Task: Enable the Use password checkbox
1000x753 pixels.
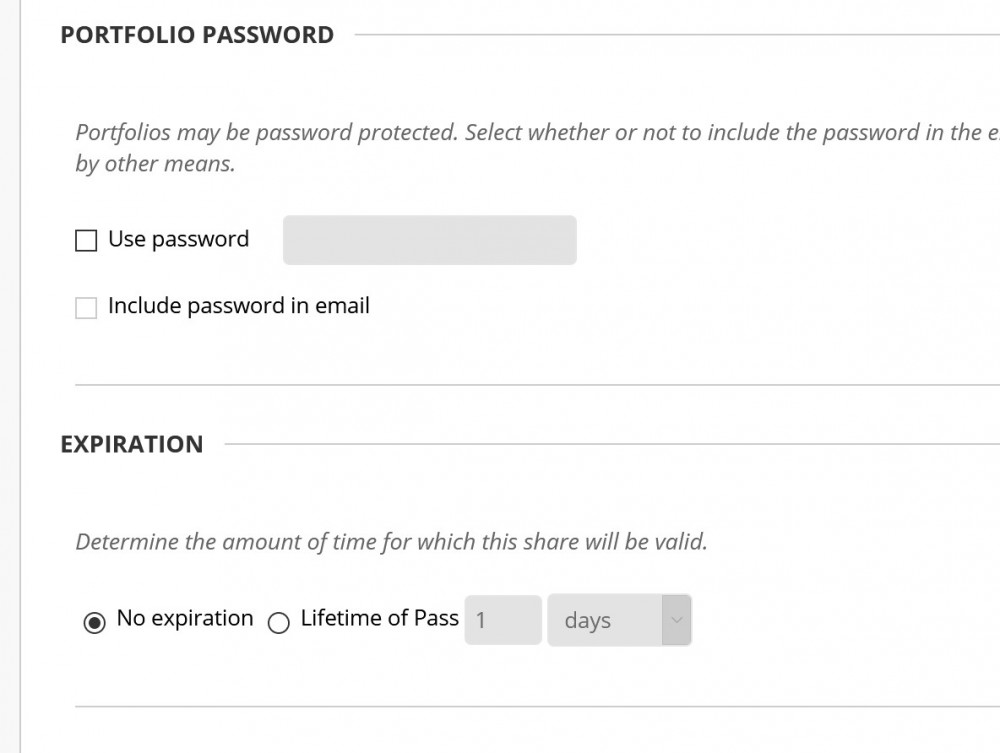Action: (x=86, y=239)
